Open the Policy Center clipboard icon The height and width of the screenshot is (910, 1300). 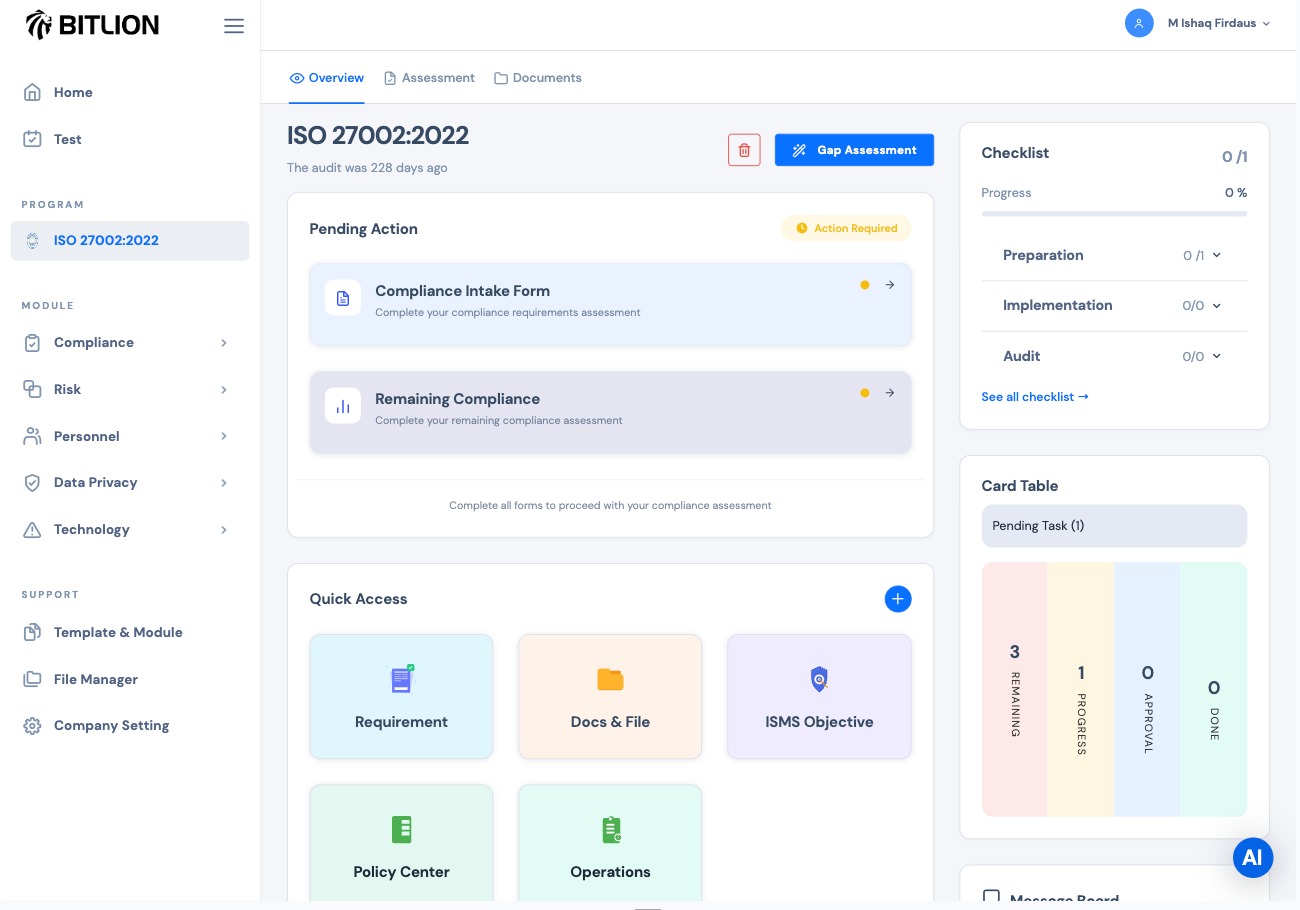pyautogui.click(x=401, y=829)
